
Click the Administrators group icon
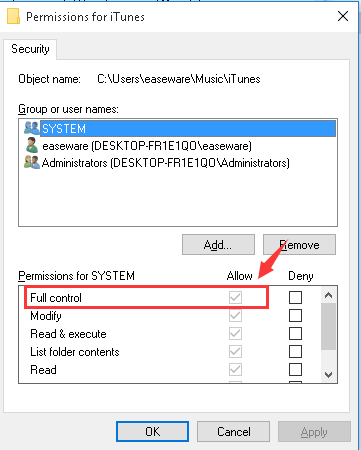click(32, 162)
